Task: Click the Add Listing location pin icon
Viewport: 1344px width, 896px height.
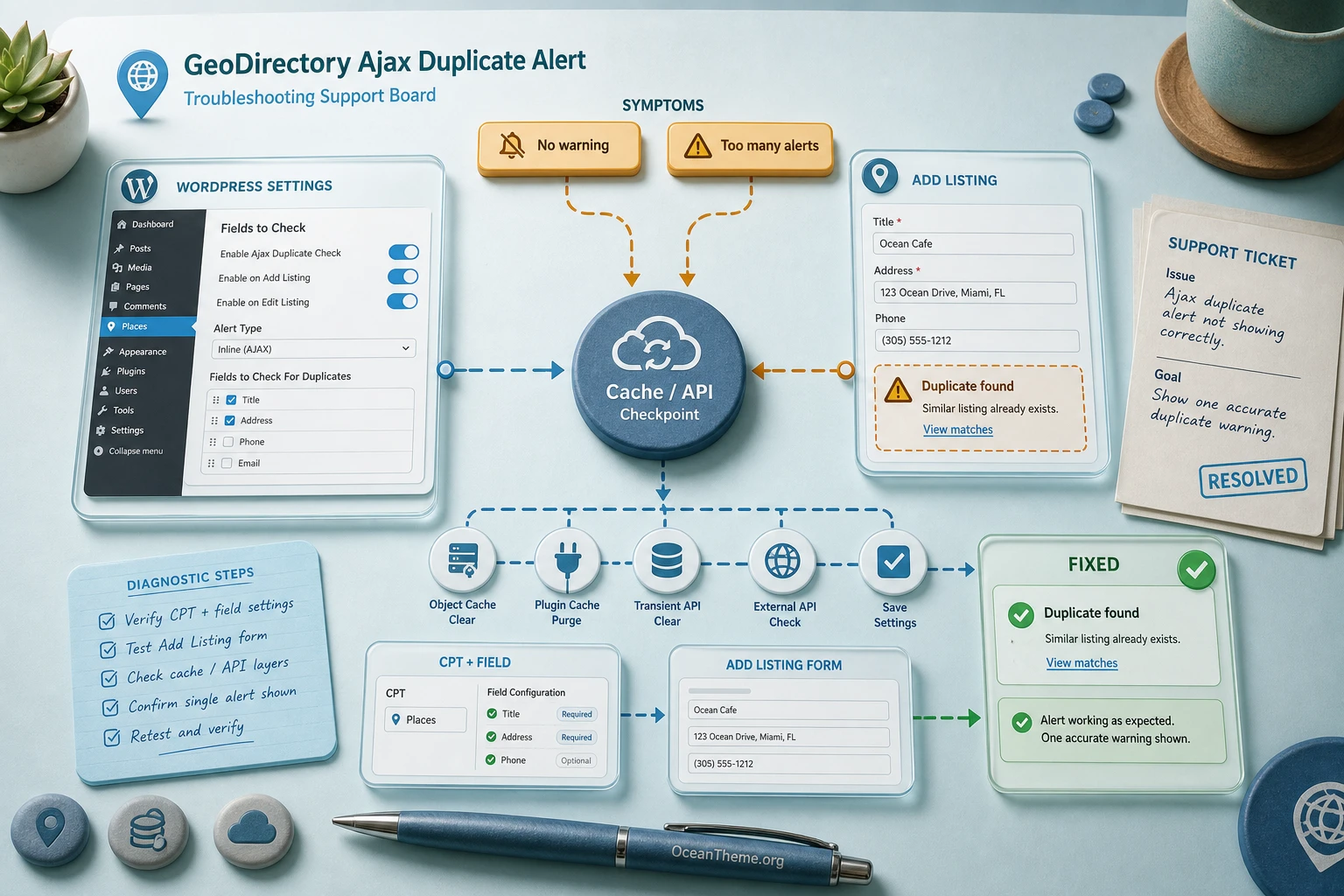Action: click(879, 176)
